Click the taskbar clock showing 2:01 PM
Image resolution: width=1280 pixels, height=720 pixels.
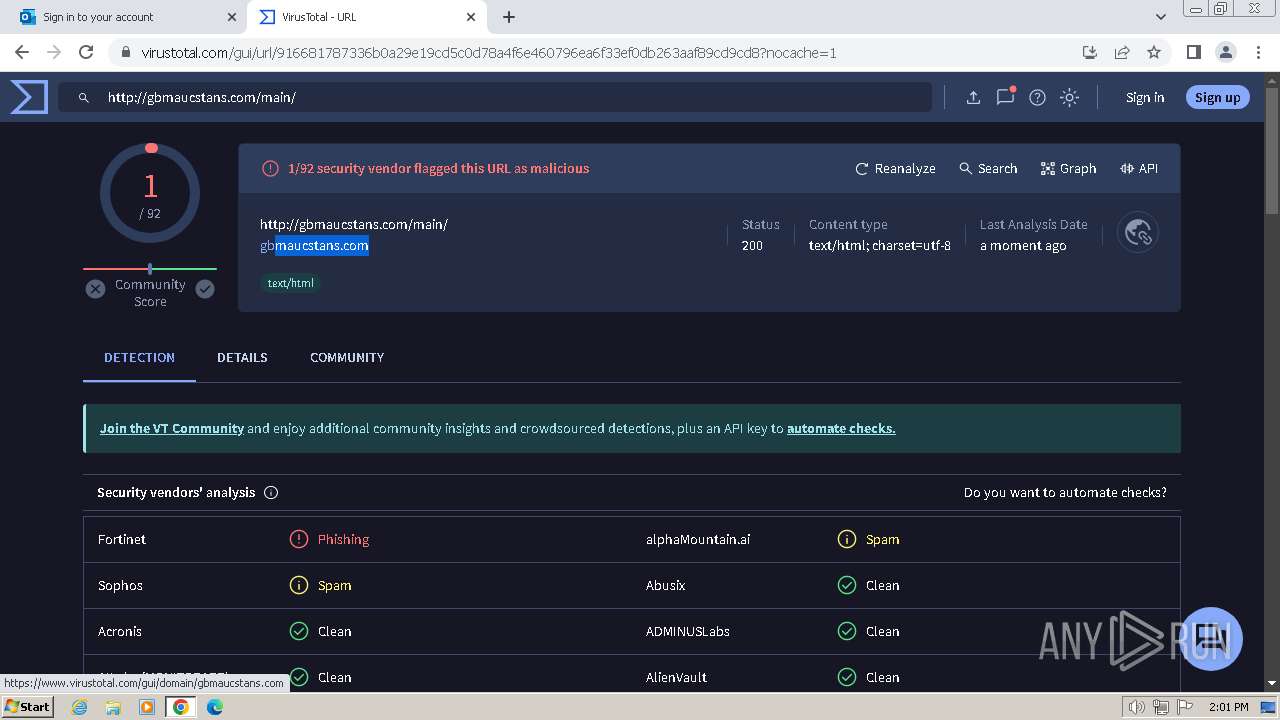pos(1228,707)
